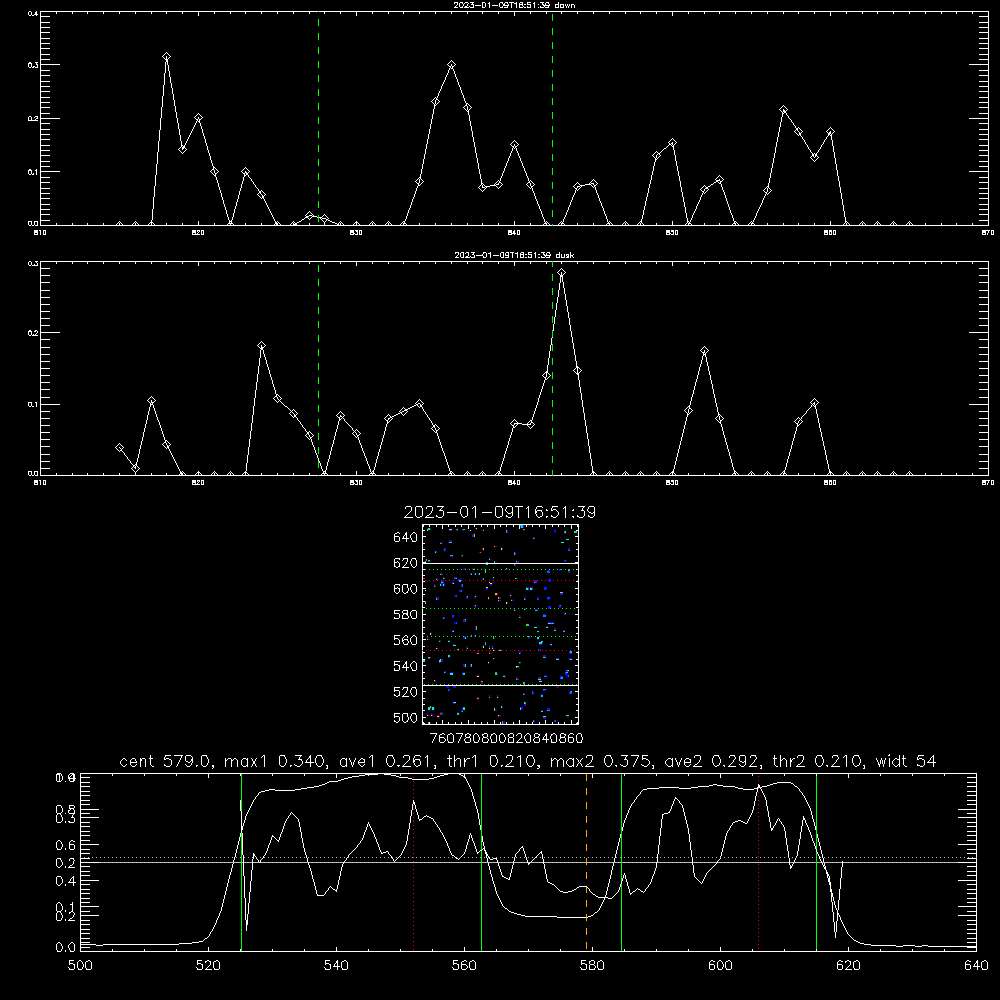Click the horizontal dotted threshold line in profile plot
Screen dimensions: 1000x1000
(x=528, y=858)
